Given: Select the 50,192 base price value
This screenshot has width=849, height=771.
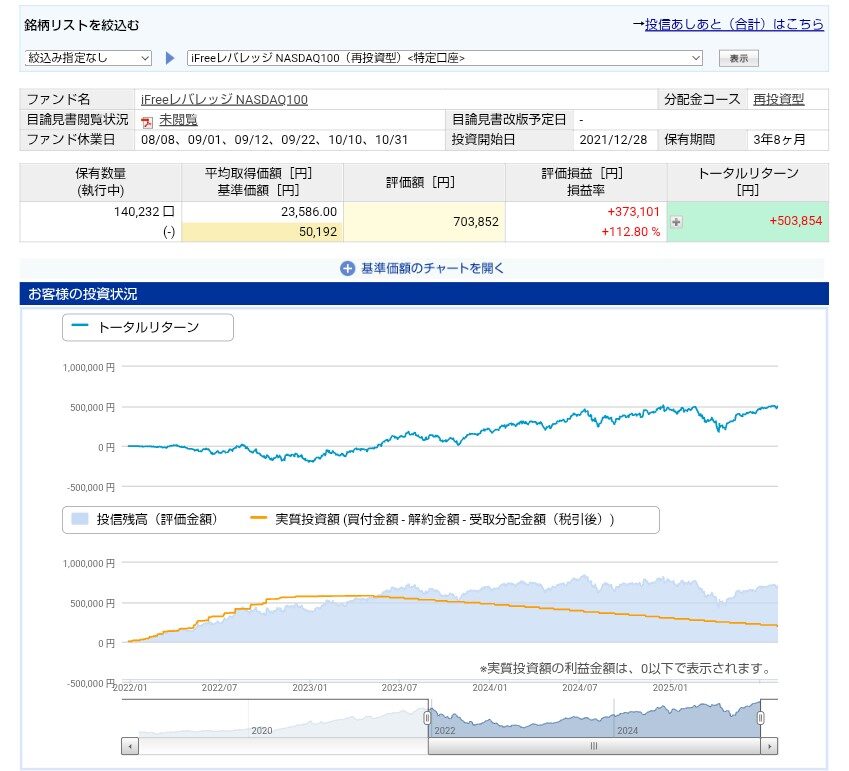Looking at the screenshot, I should [318, 232].
